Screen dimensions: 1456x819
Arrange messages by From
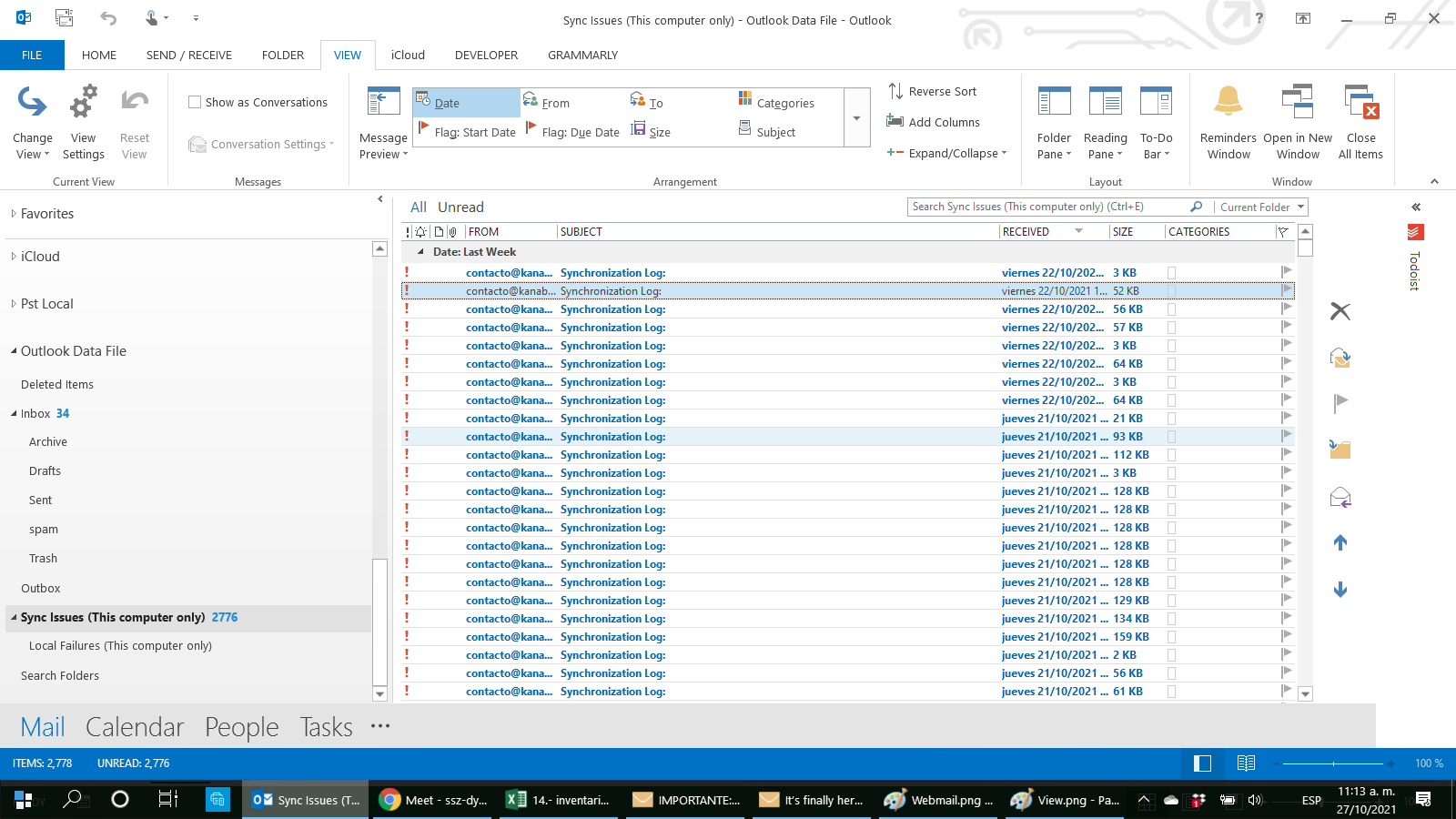[x=547, y=103]
